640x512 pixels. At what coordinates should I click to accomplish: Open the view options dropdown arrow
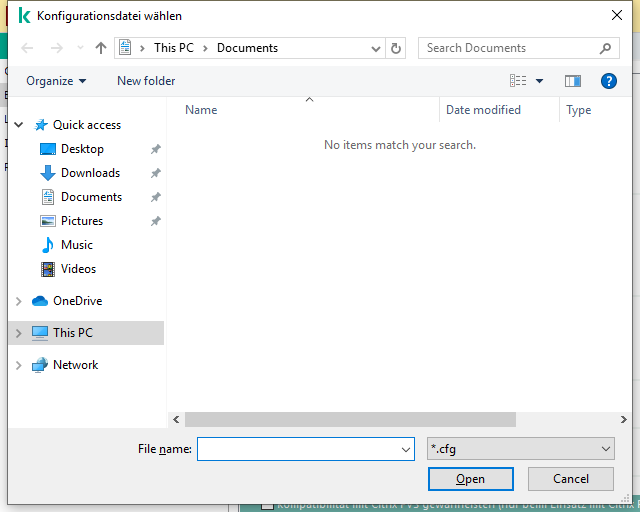click(x=540, y=81)
